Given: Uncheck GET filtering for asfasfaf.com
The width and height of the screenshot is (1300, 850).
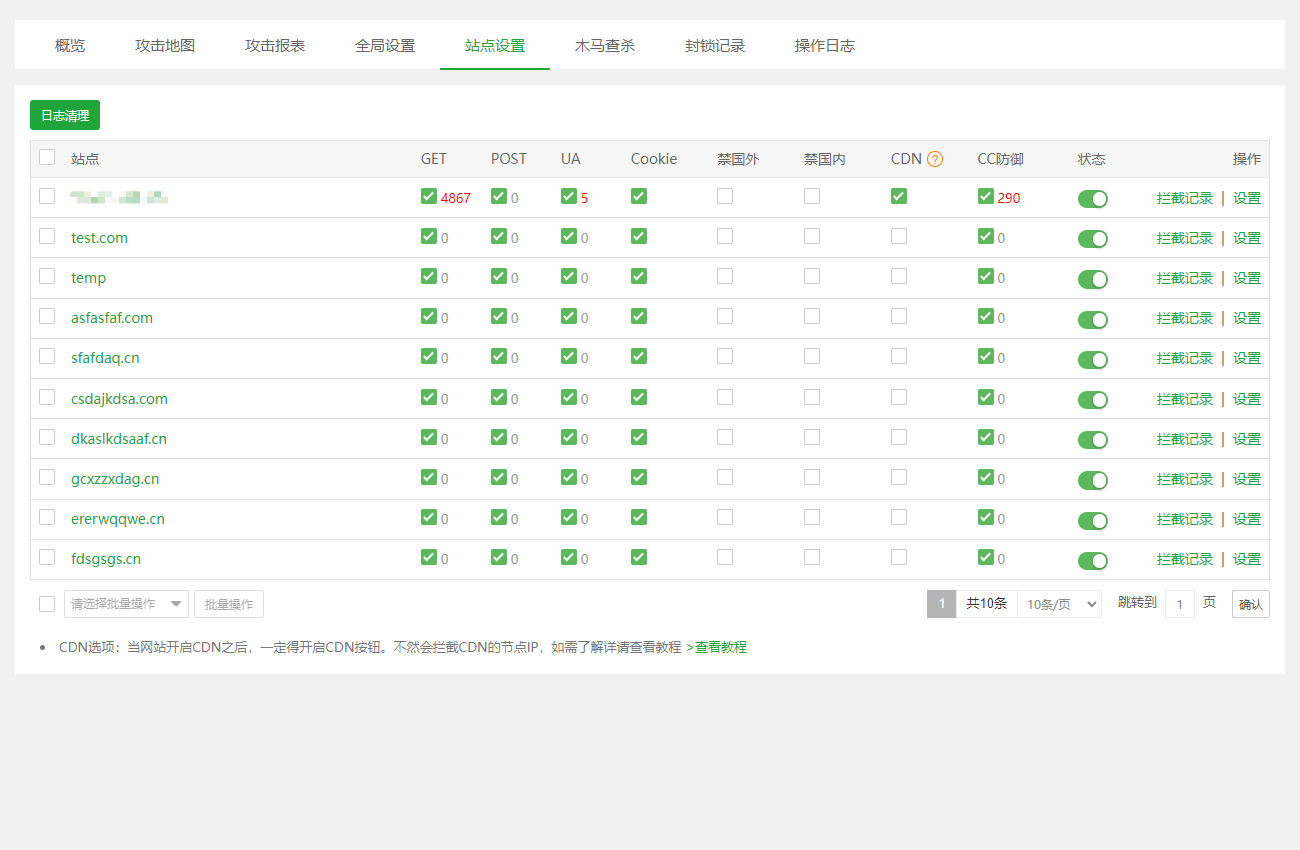Looking at the screenshot, I should (429, 316).
